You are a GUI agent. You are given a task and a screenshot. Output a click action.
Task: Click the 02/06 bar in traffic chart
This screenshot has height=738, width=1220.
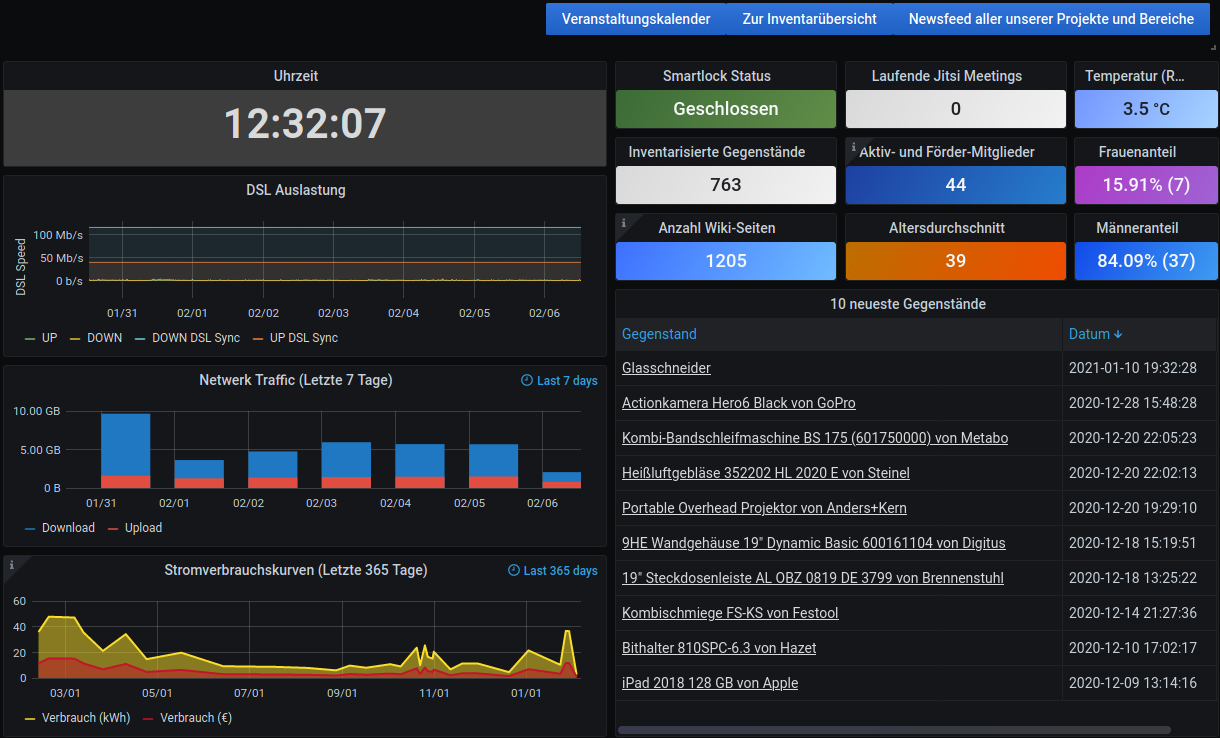(562, 480)
